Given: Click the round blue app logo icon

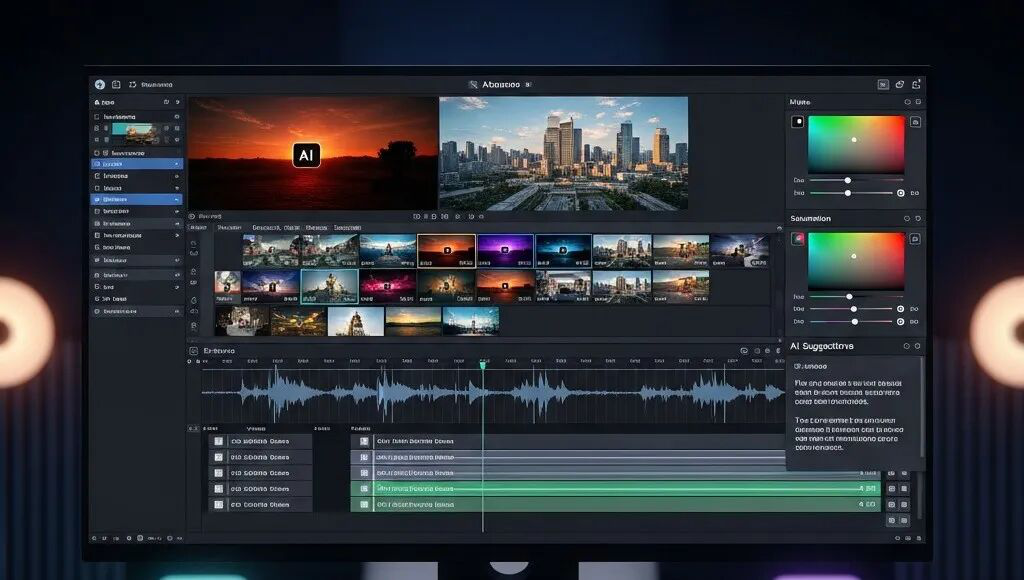Looking at the screenshot, I should coord(99,84).
